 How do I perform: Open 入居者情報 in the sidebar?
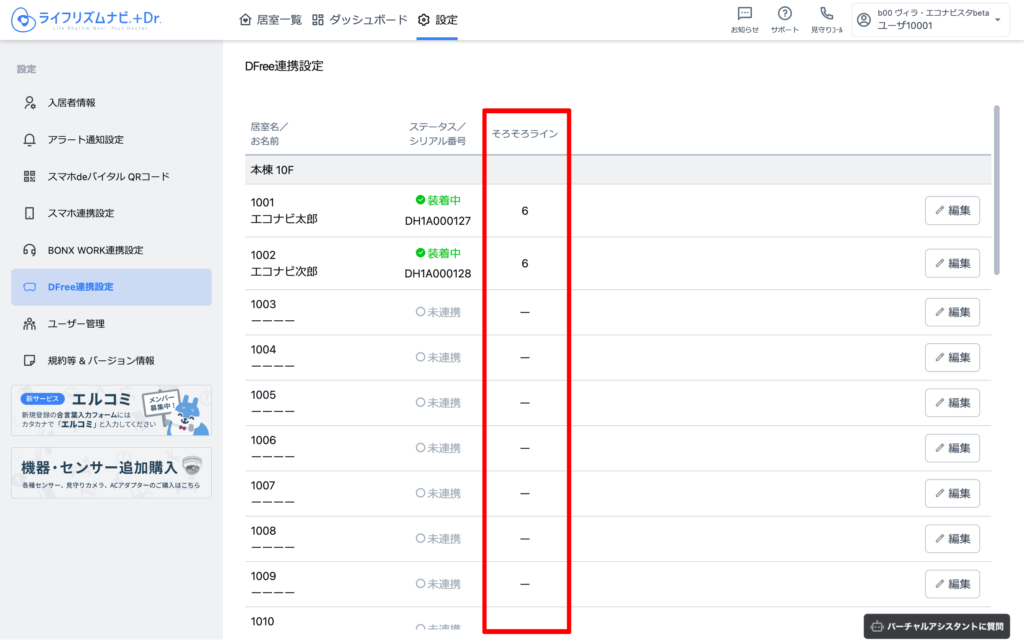point(111,102)
